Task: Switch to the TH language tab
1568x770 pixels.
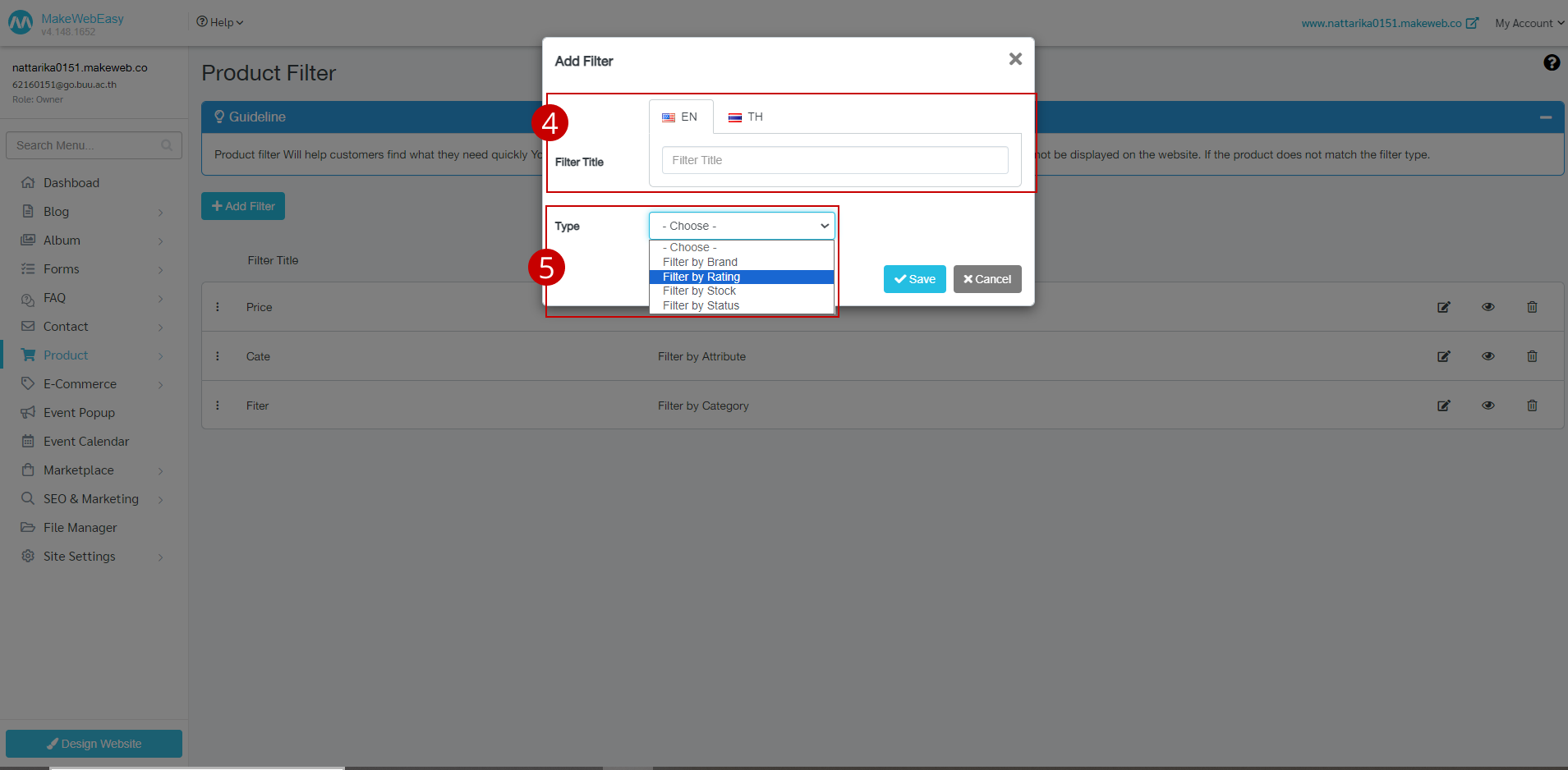Action: [745, 117]
